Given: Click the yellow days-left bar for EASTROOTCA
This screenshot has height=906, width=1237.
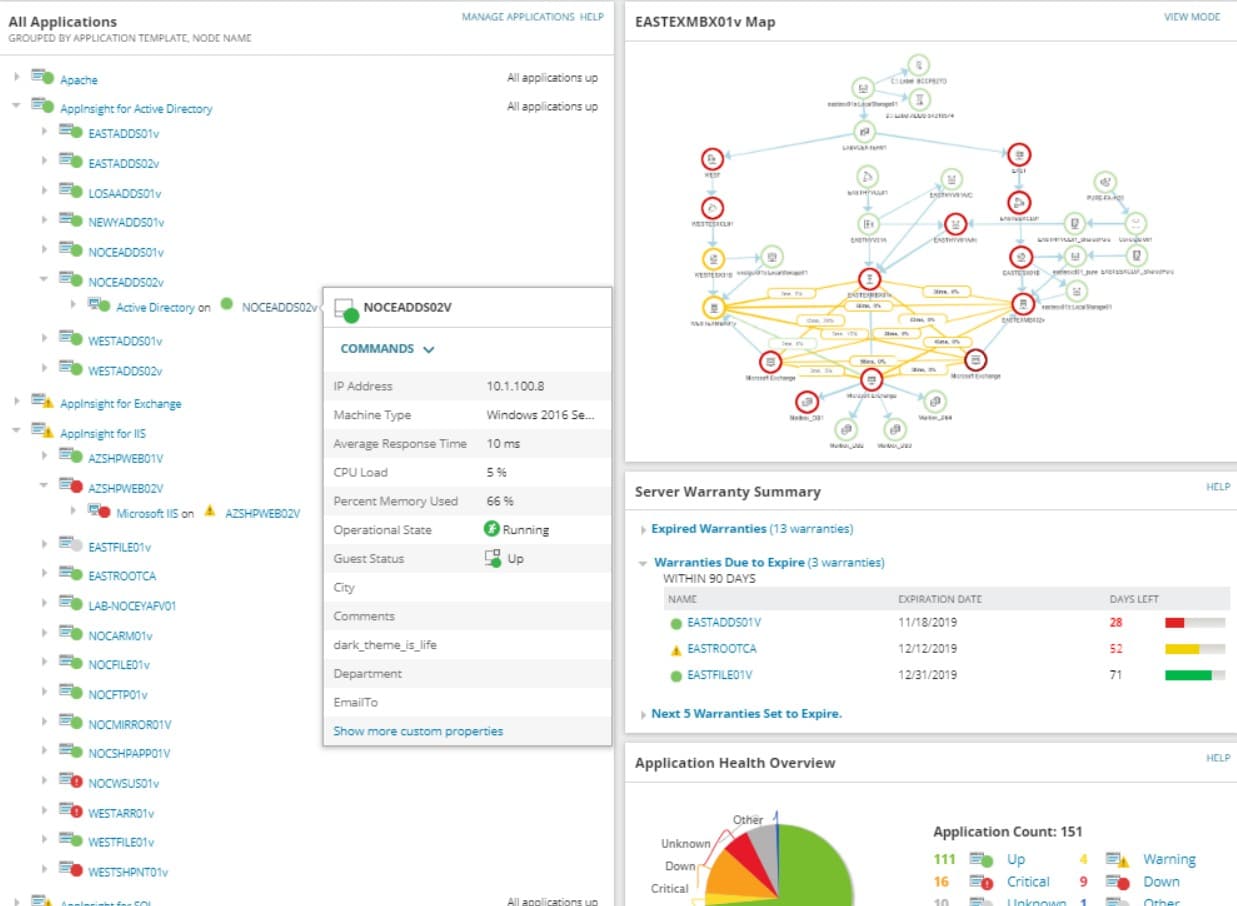Looking at the screenshot, I should (1182, 649).
